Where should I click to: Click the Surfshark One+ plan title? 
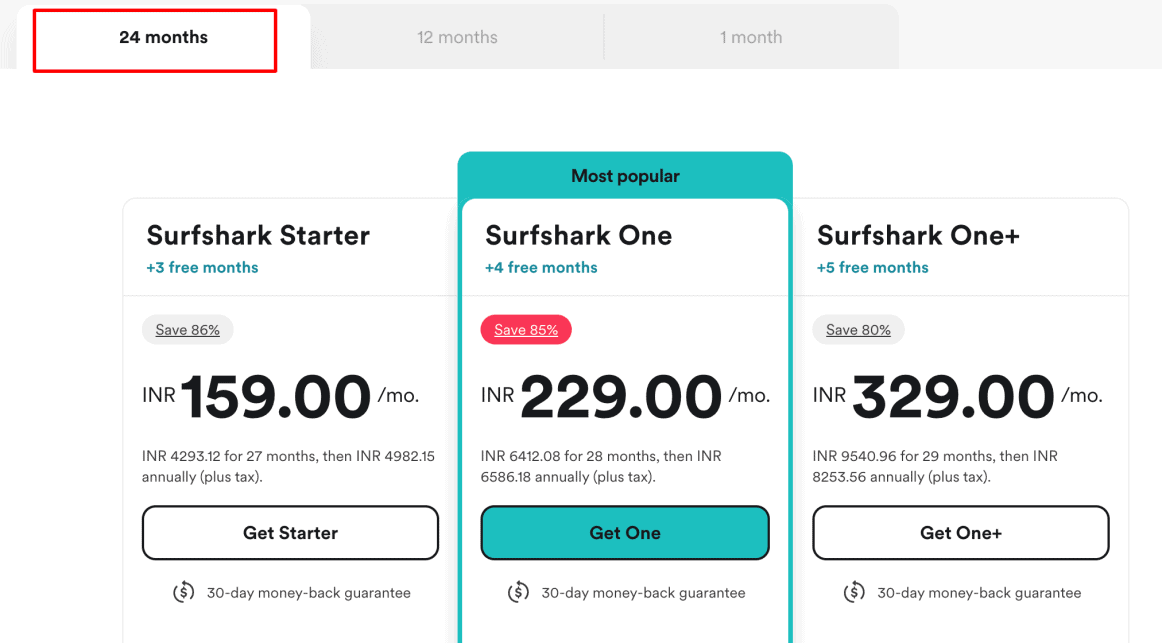point(918,236)
